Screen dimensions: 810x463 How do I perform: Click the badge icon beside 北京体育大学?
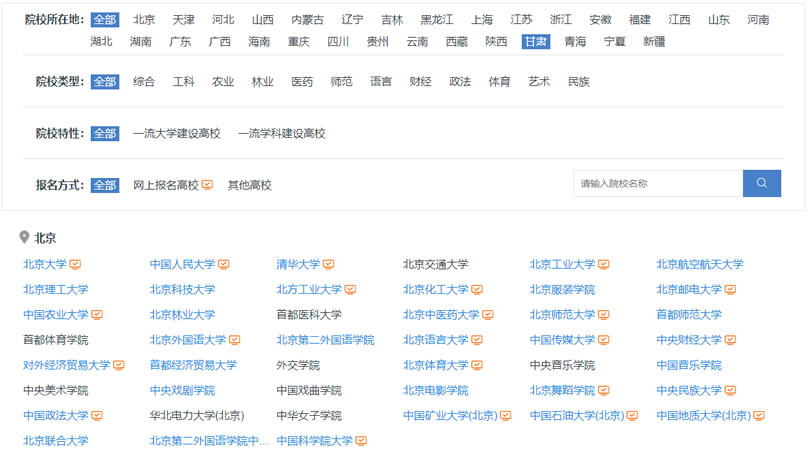(x=477, y=365)
